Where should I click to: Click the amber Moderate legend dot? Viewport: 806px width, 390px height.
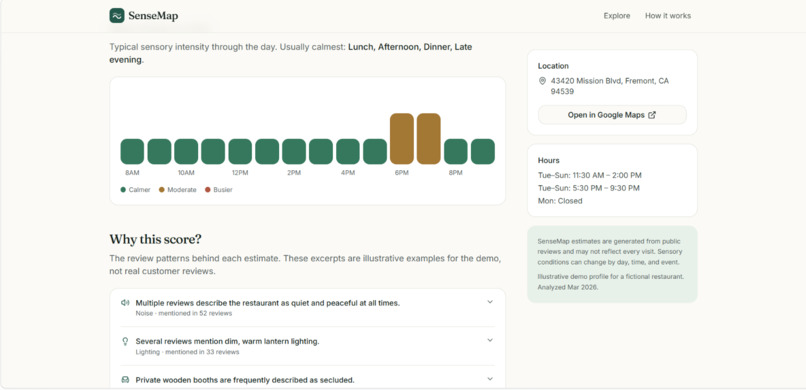click(161, 190)
